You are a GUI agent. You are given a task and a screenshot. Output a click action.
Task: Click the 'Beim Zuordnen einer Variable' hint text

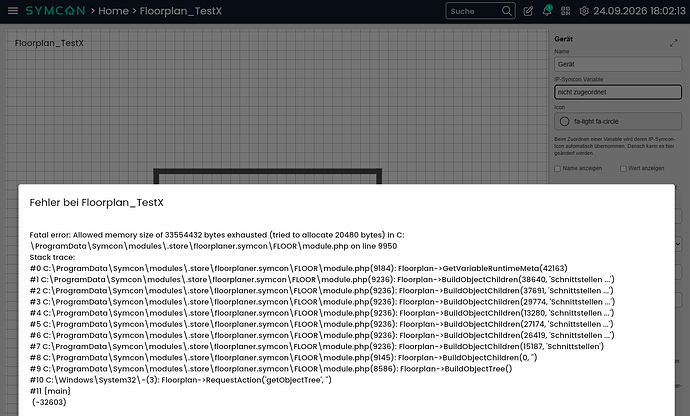click(614, 146)
